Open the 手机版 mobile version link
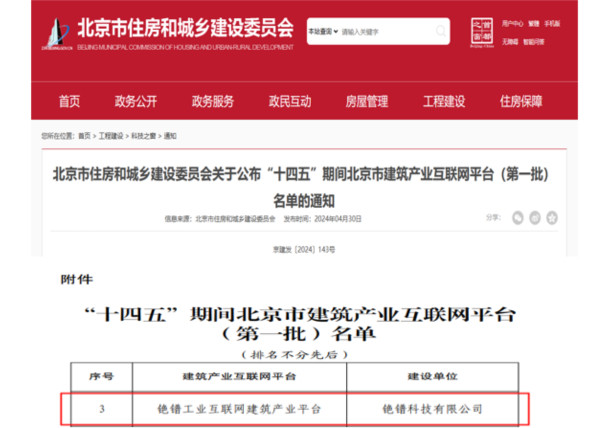 pos(552,24)
